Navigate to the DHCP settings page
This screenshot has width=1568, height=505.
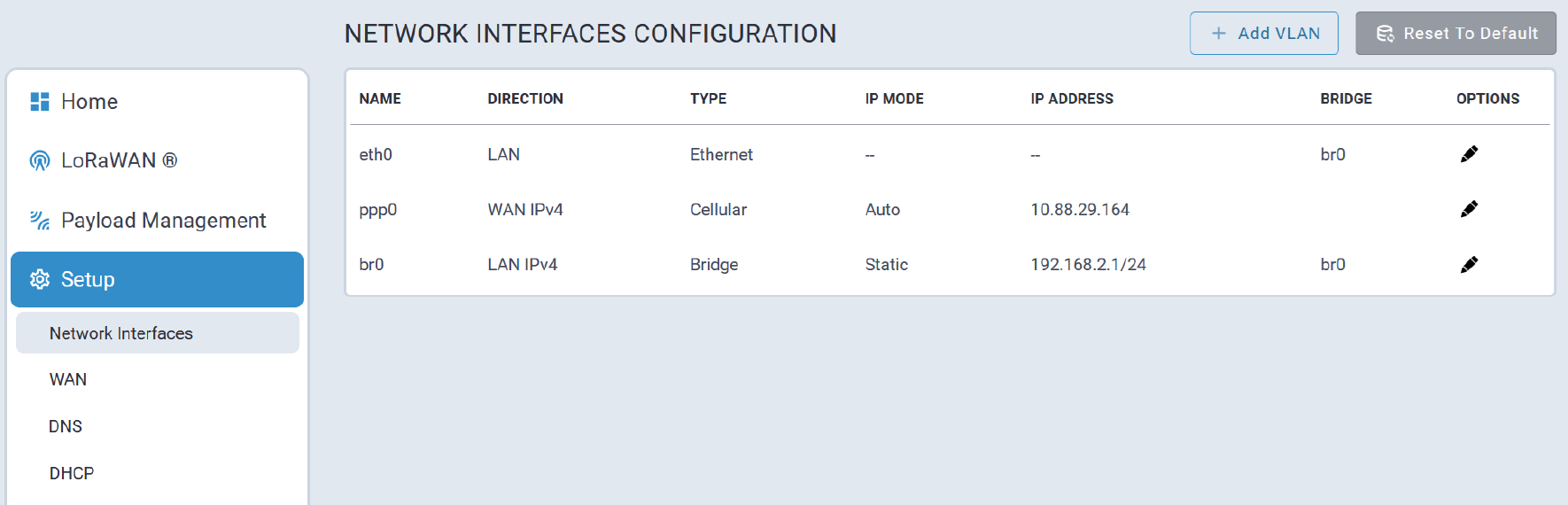tap(72, 473)
